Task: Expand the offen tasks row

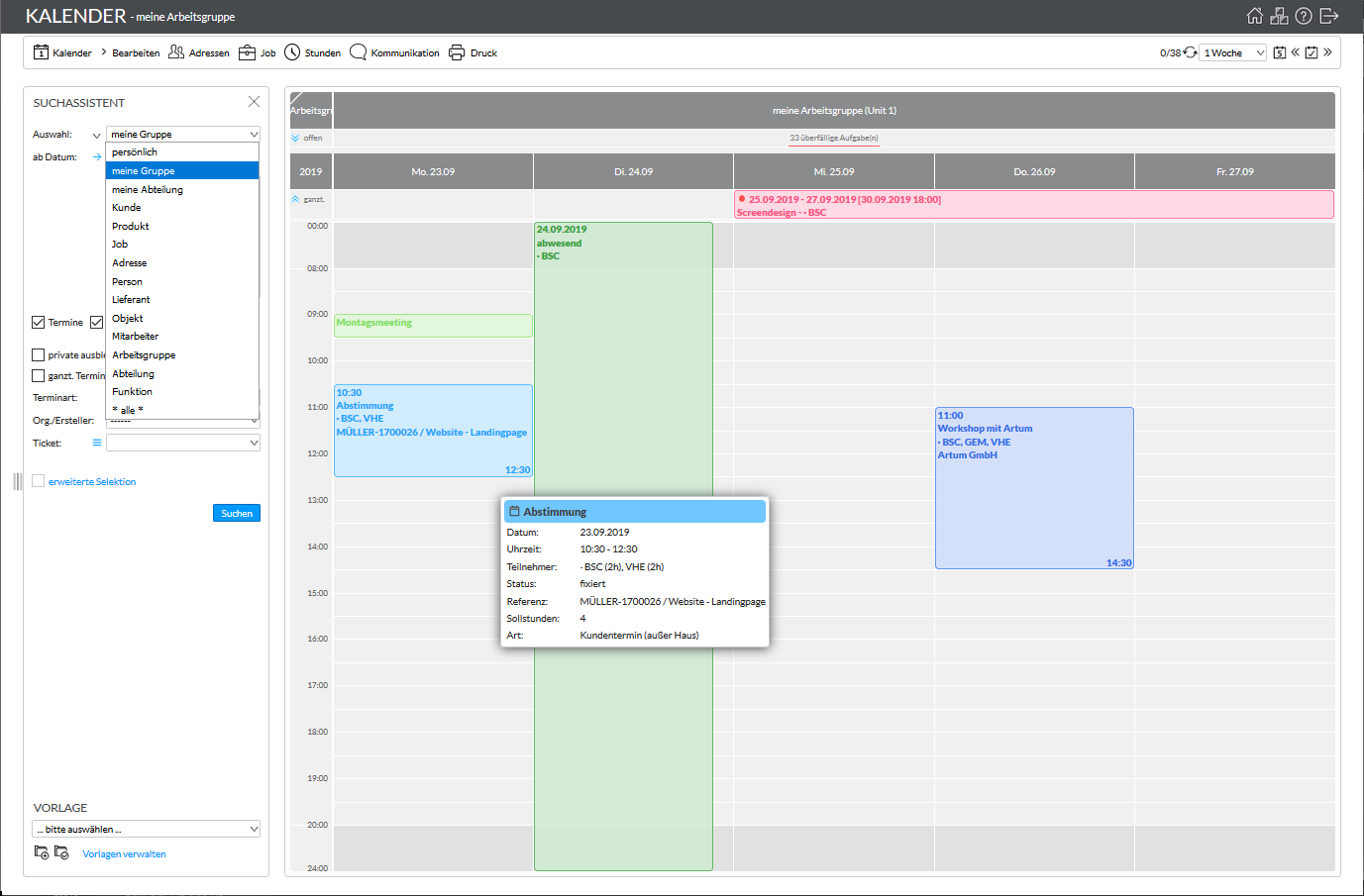Action: 295,138
